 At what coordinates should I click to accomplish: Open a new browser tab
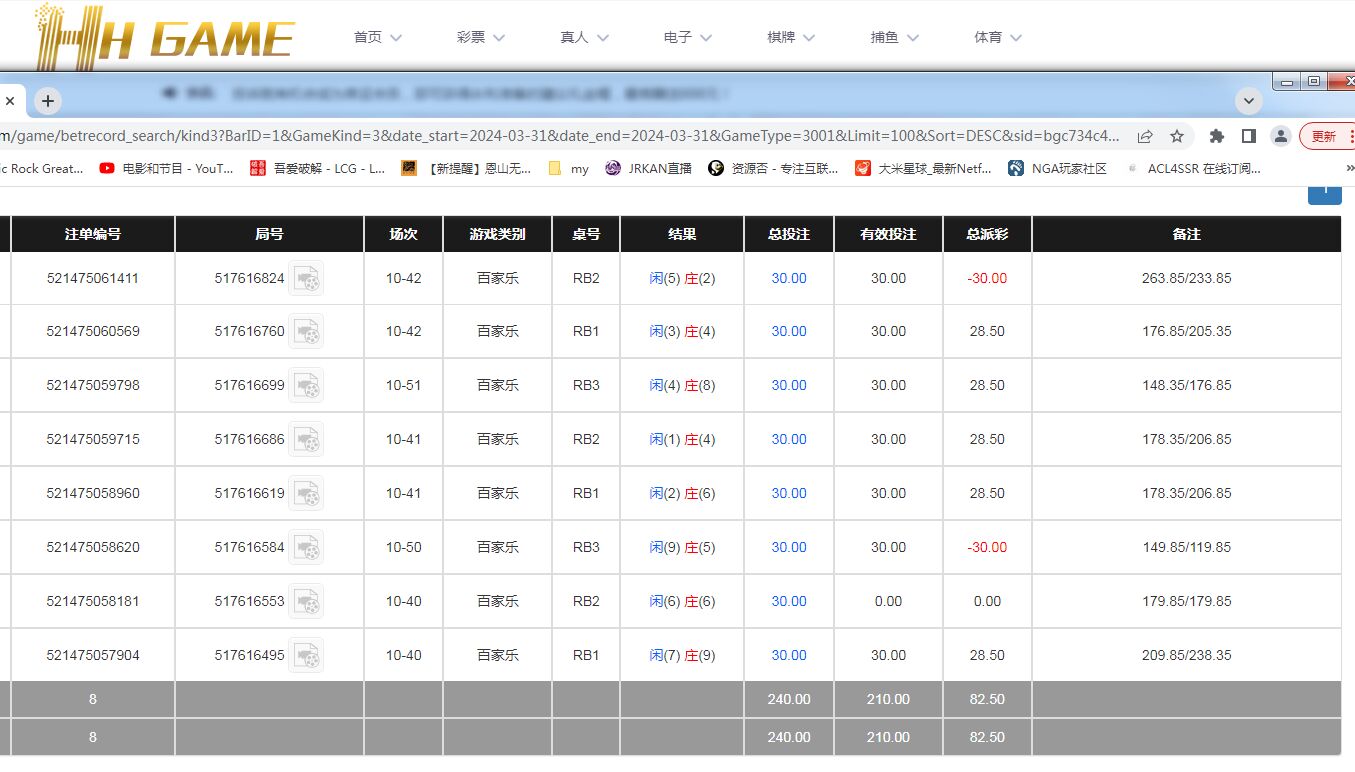point(48,101)
